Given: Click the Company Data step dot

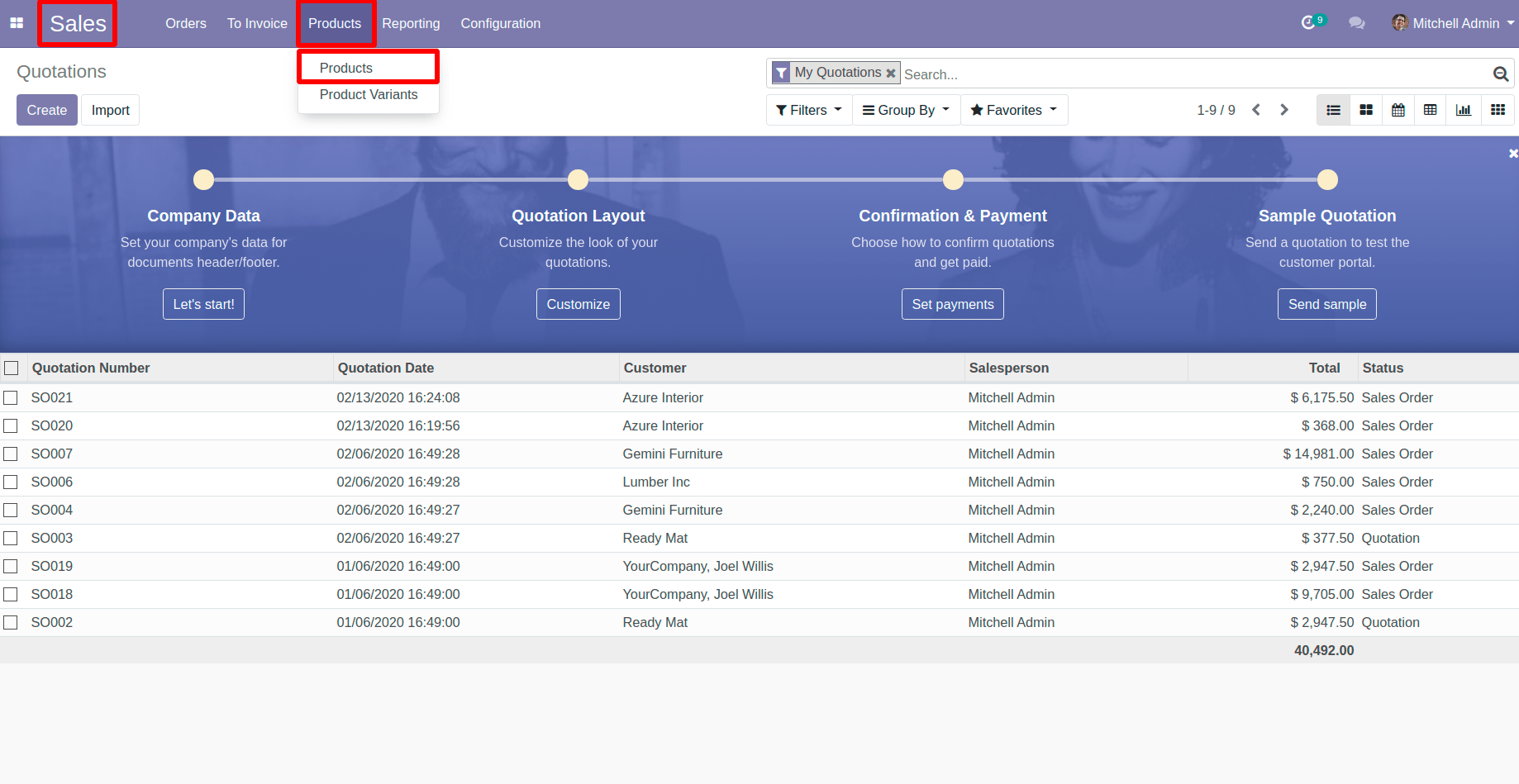Looking at the screenshot, I should point(203,179).
